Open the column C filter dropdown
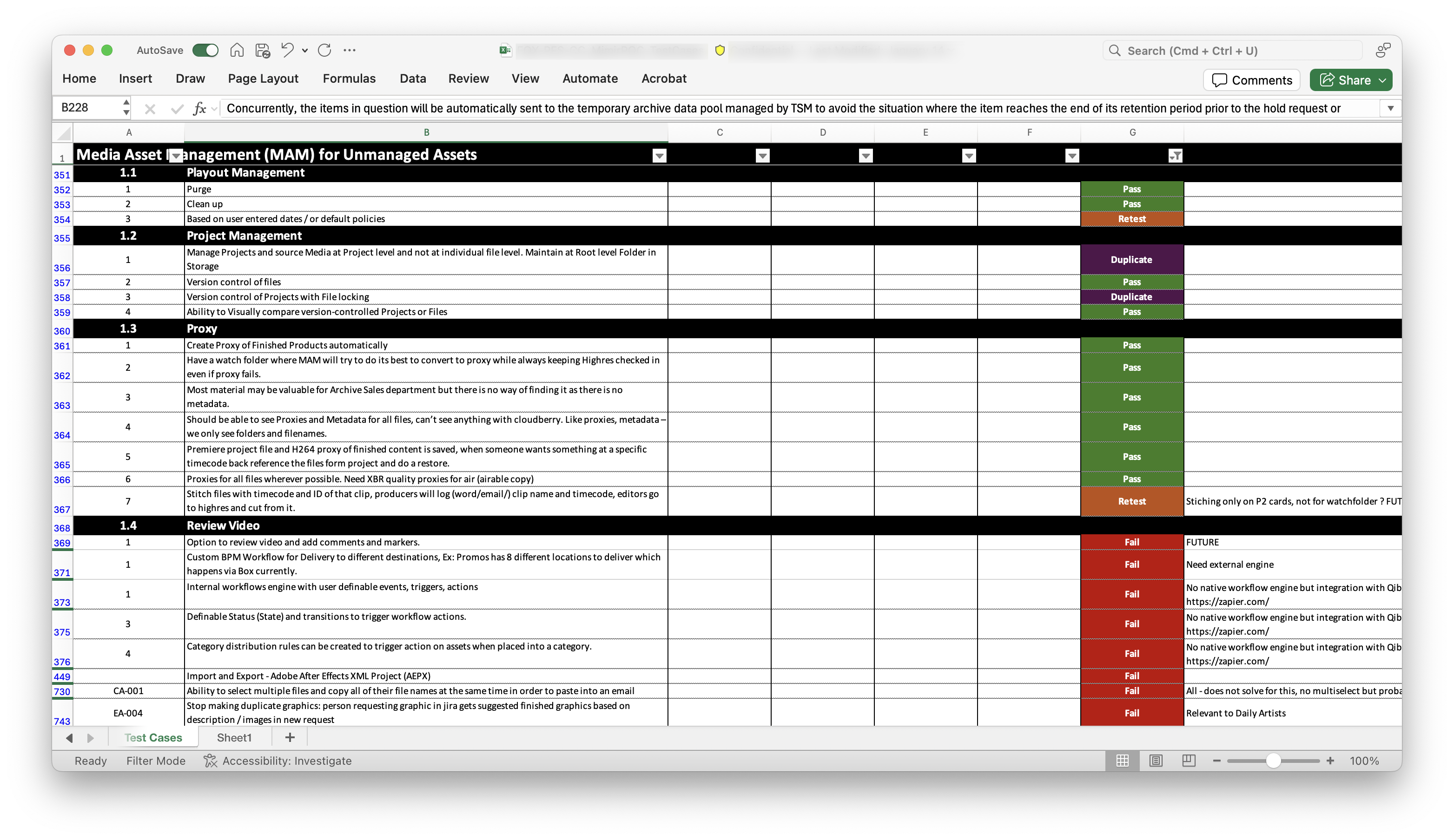The height and width of the screenshot is (840, 1454). point(763,156)
